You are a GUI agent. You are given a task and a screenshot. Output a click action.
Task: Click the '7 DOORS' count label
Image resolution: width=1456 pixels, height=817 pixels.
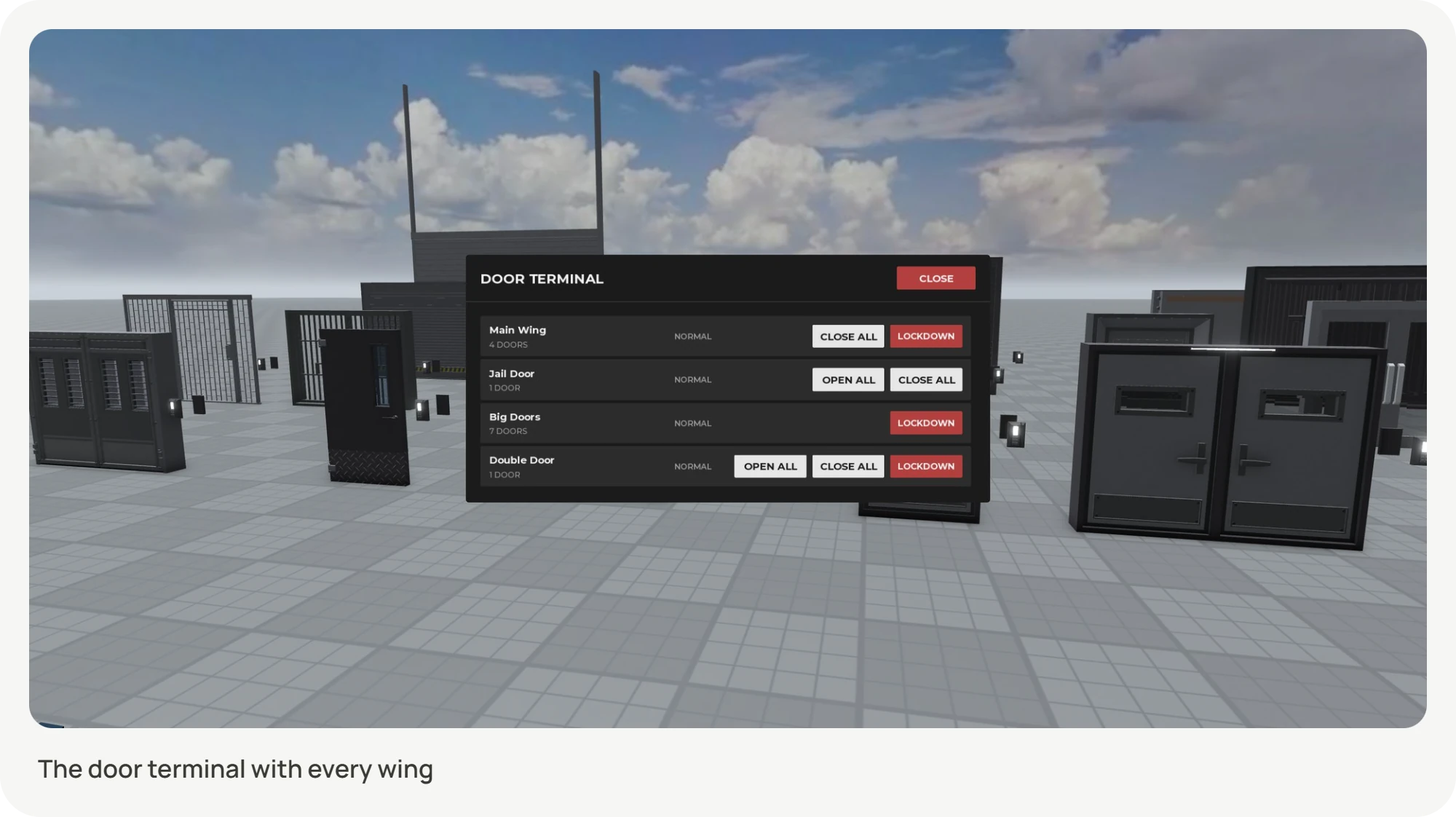pyautogui.click(x=508, y=431)
